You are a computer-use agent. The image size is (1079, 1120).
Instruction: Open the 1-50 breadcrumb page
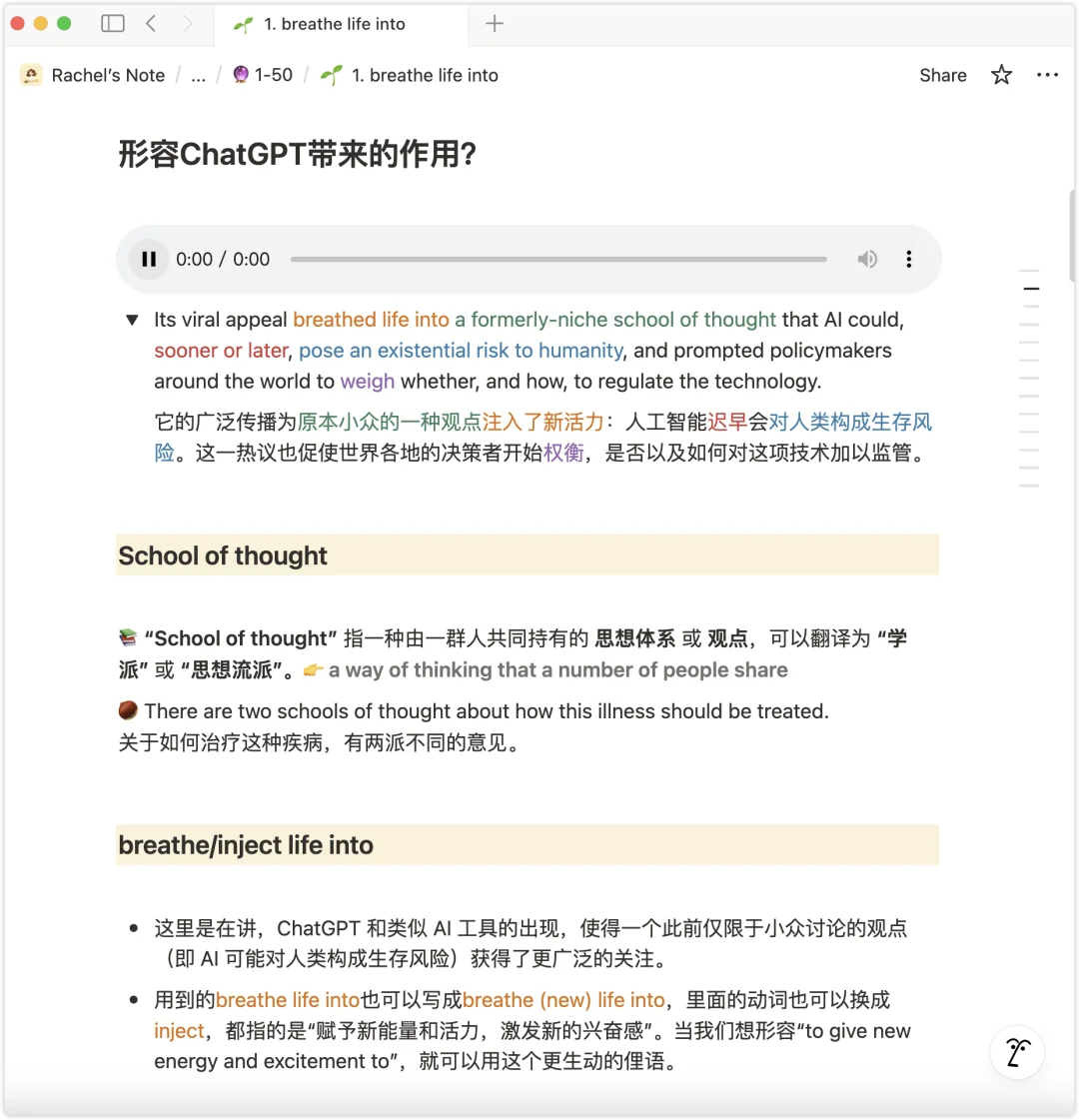pyautogui.click(x=263, y=75)
